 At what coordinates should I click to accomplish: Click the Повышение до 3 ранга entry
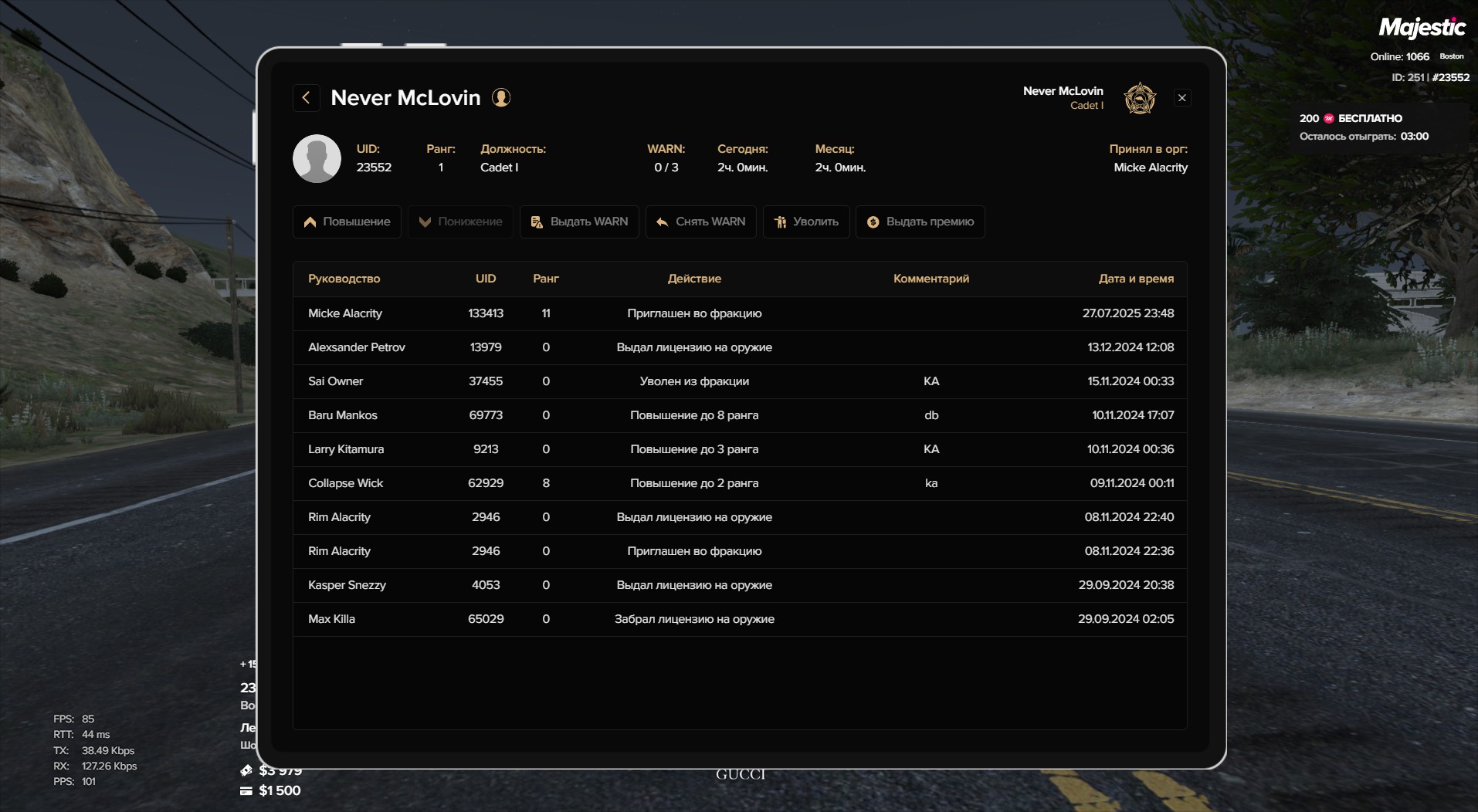[694, 449]
